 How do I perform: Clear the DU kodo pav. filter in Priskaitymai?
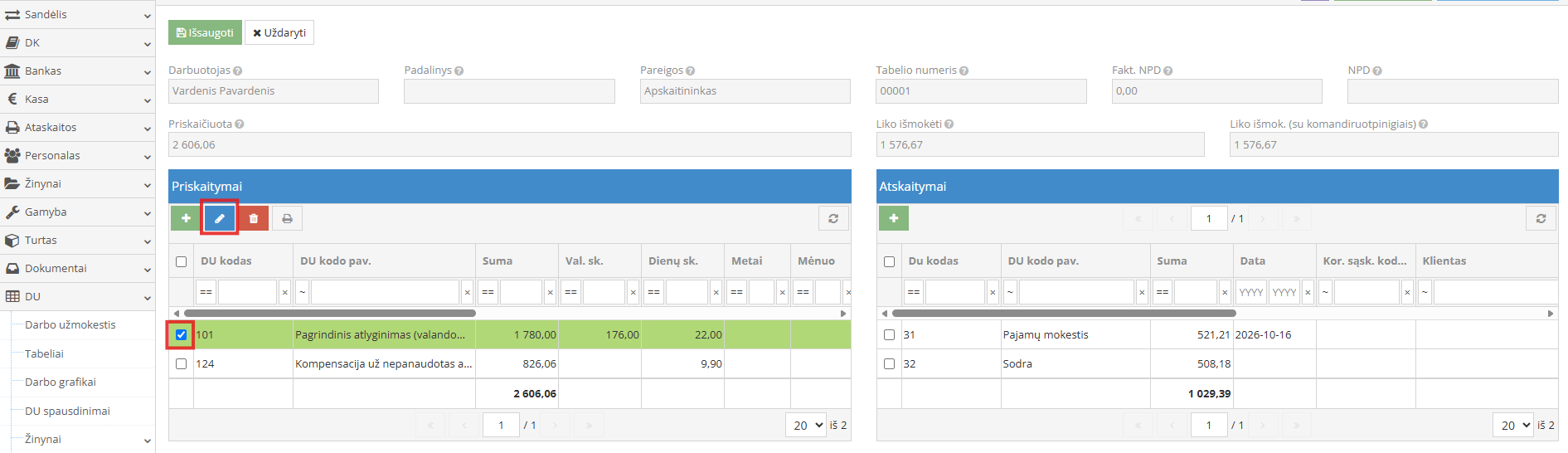(467, 292)
